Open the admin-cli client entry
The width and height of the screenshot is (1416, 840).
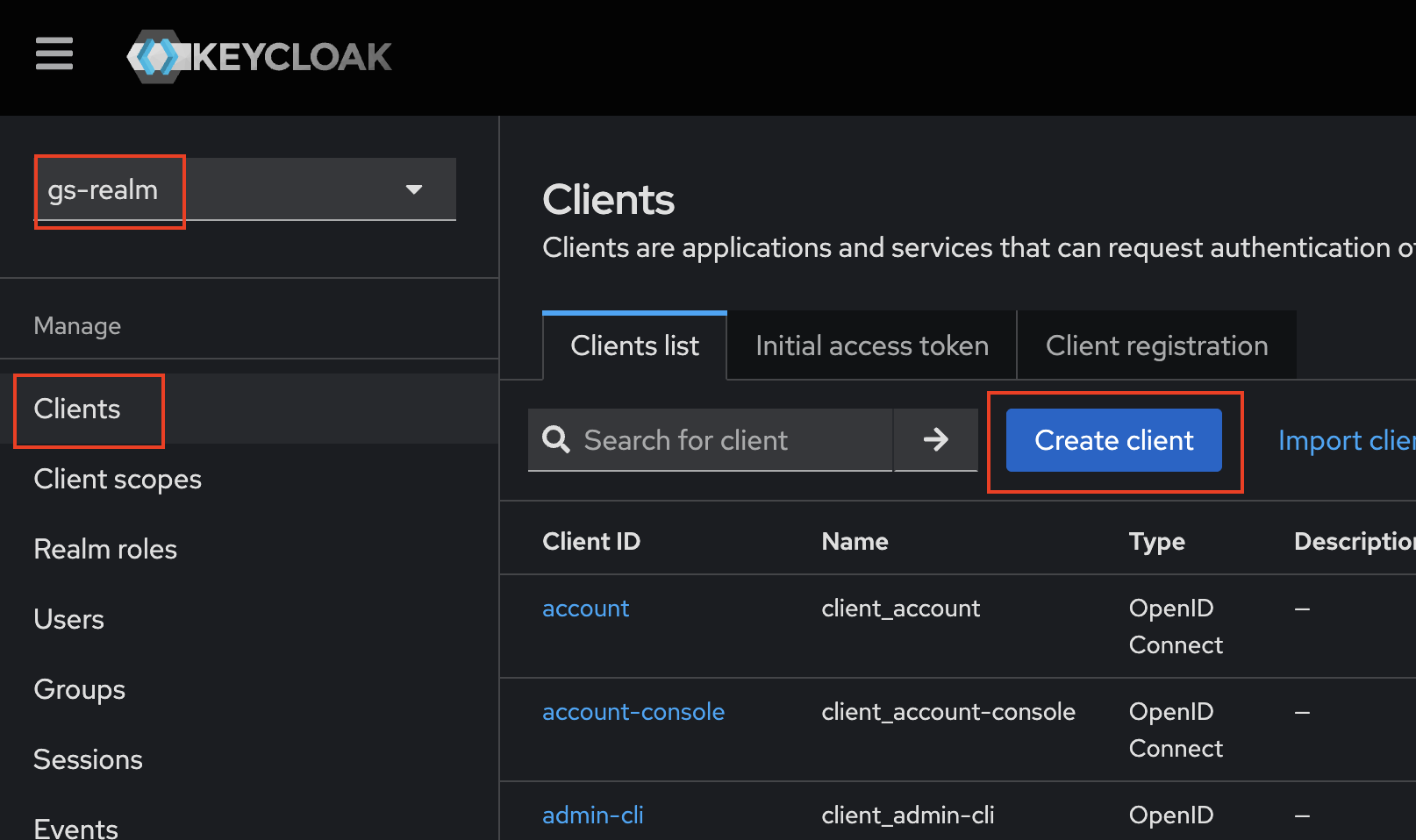click(592, 815)
